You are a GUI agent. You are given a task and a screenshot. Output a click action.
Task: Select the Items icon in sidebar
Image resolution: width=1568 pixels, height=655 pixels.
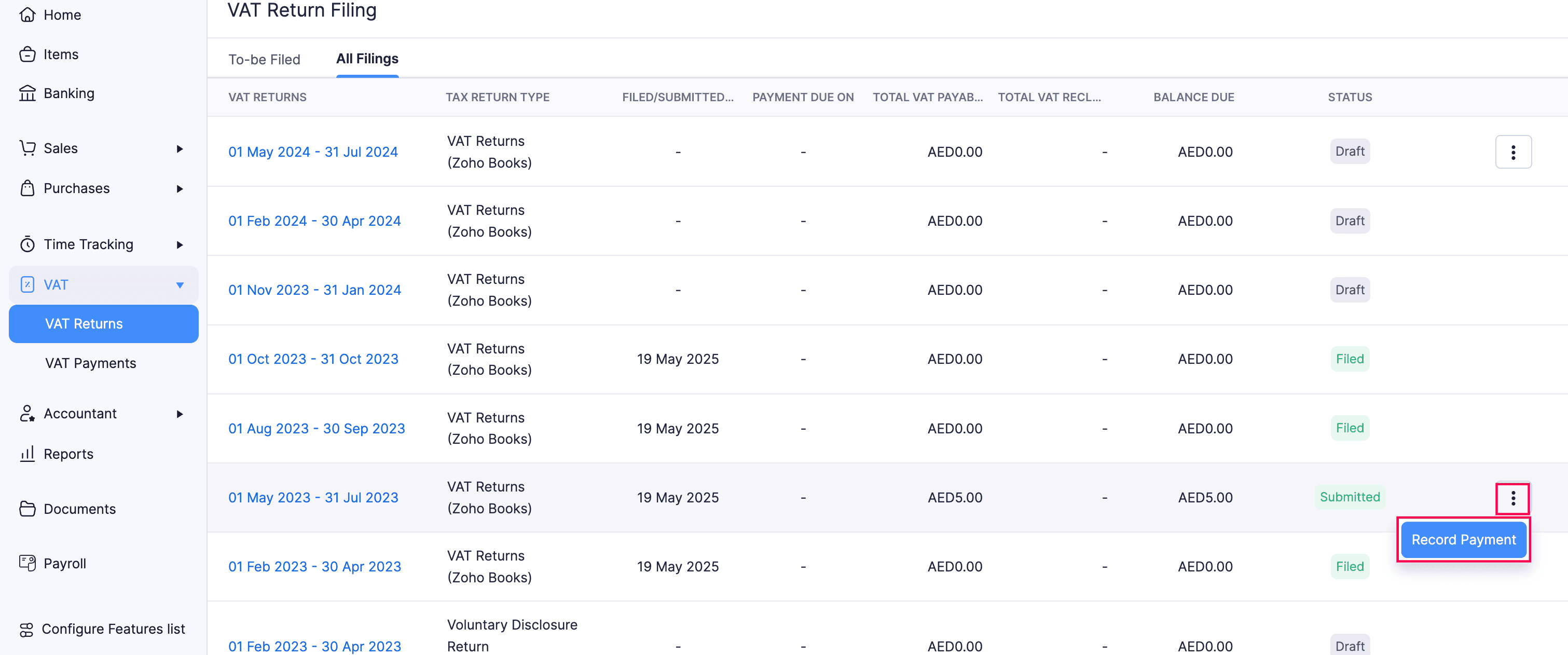(28, 54)
